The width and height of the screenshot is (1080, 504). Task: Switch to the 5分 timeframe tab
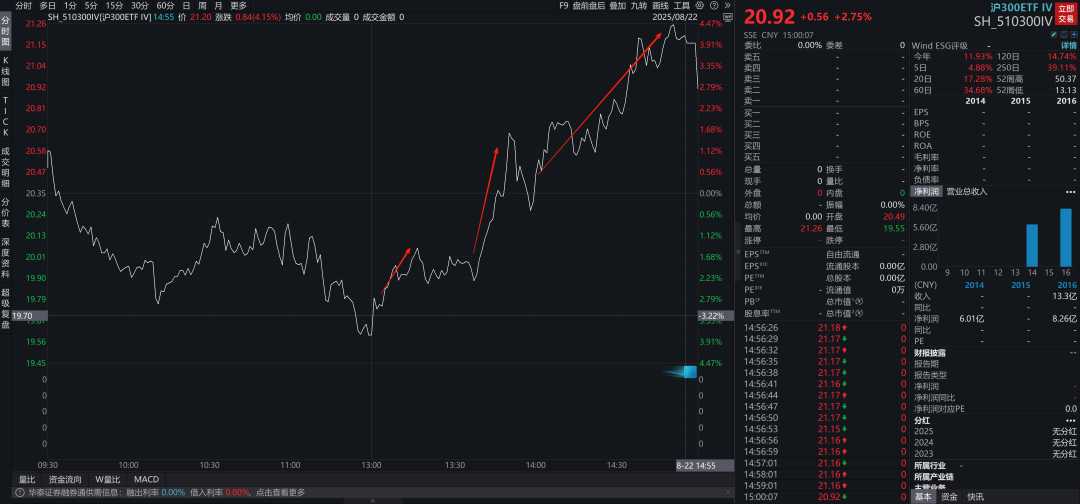point(91,5)
